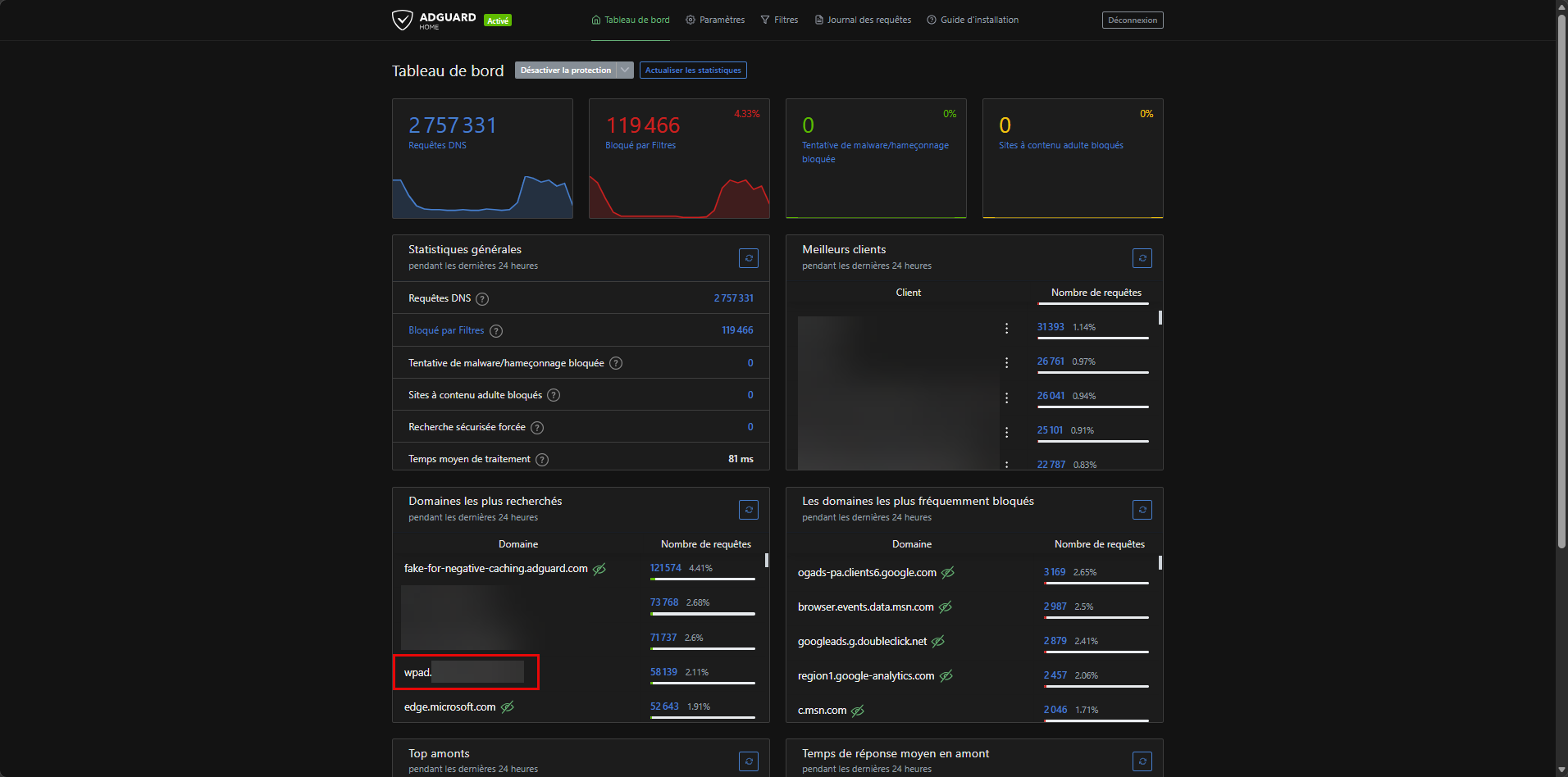Show help for Sites à contenu adulte
This screenshot has width=1568, height=777.
tap(554, 395)
